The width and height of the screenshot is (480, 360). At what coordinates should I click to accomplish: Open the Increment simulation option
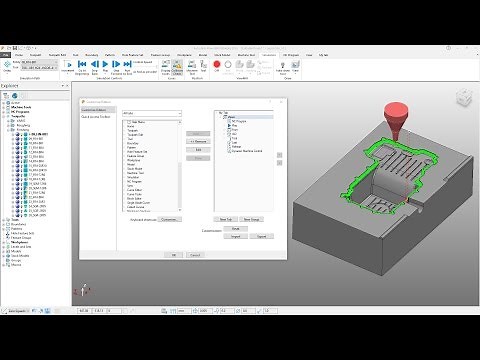click(x=68, y=66)
